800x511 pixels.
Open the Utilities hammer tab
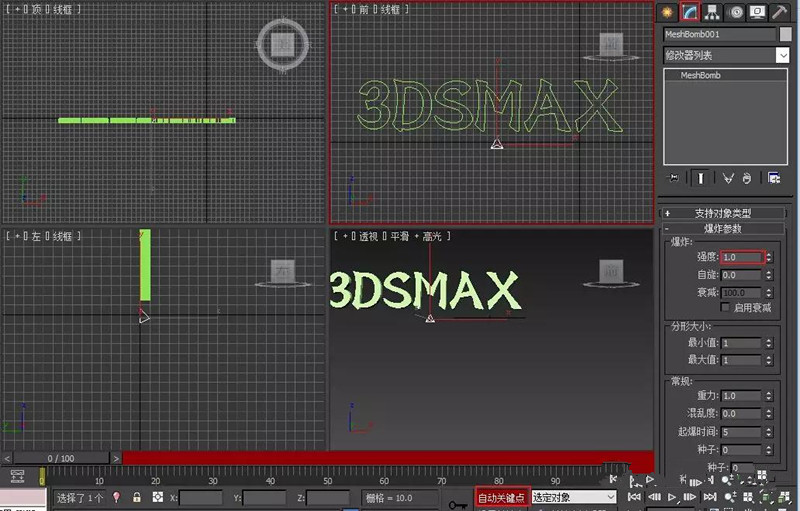pos(780,11)
